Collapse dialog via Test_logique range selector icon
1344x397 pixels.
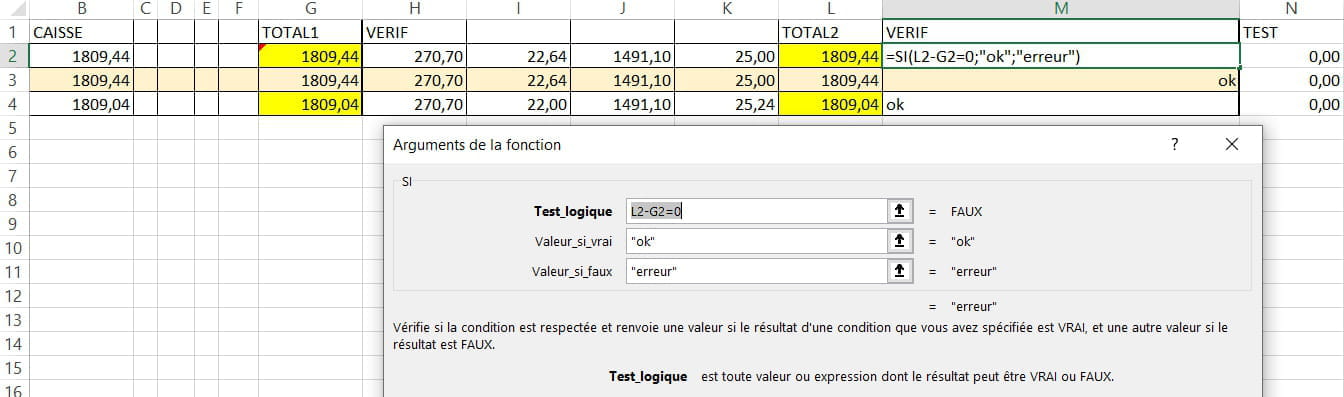pyautogui.click(x=900, y=211)
